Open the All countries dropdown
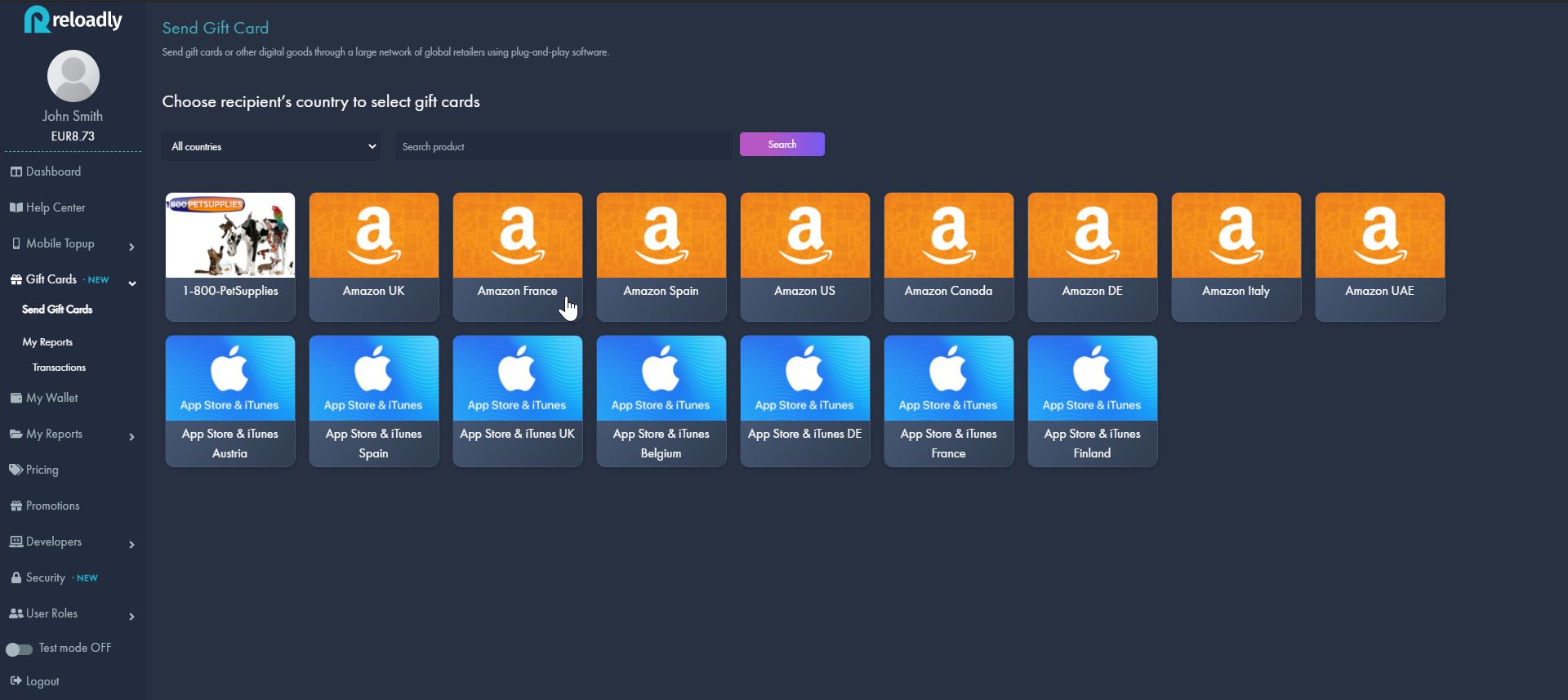The height and width of the screenshot is (700, 1568). (x=271, y=146)
